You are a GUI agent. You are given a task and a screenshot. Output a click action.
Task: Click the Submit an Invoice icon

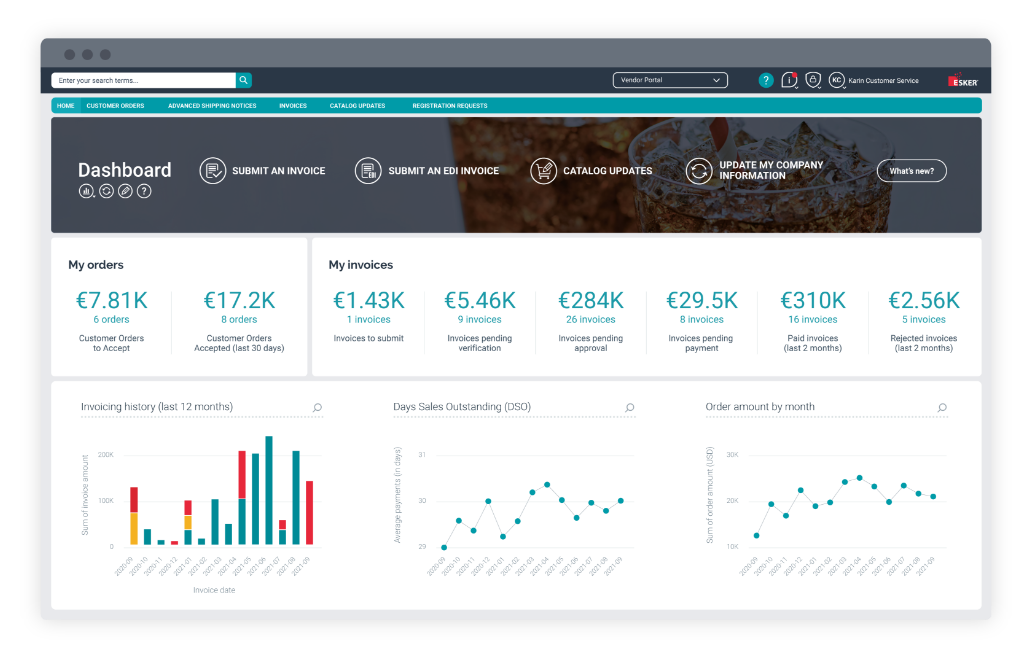click(x=213, y=171)
